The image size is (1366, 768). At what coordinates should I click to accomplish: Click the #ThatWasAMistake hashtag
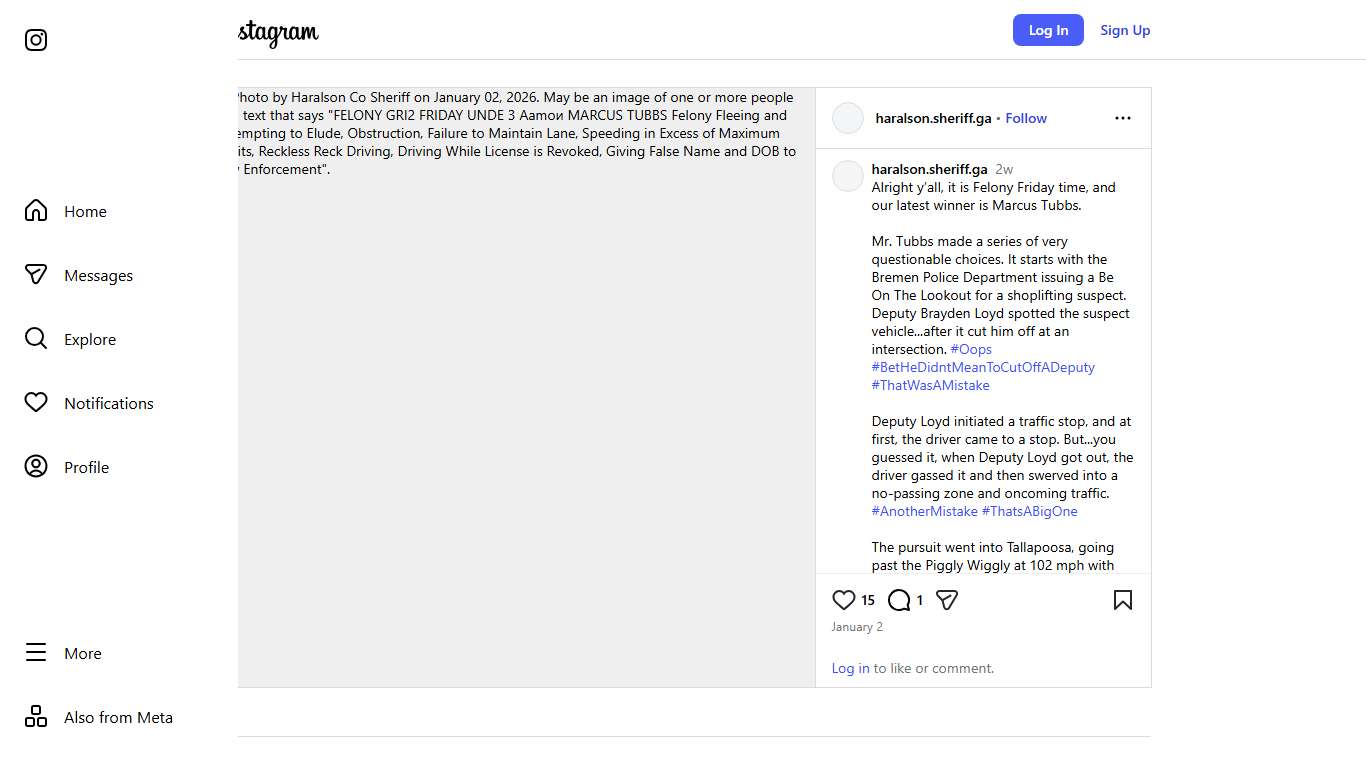point(930,385)
